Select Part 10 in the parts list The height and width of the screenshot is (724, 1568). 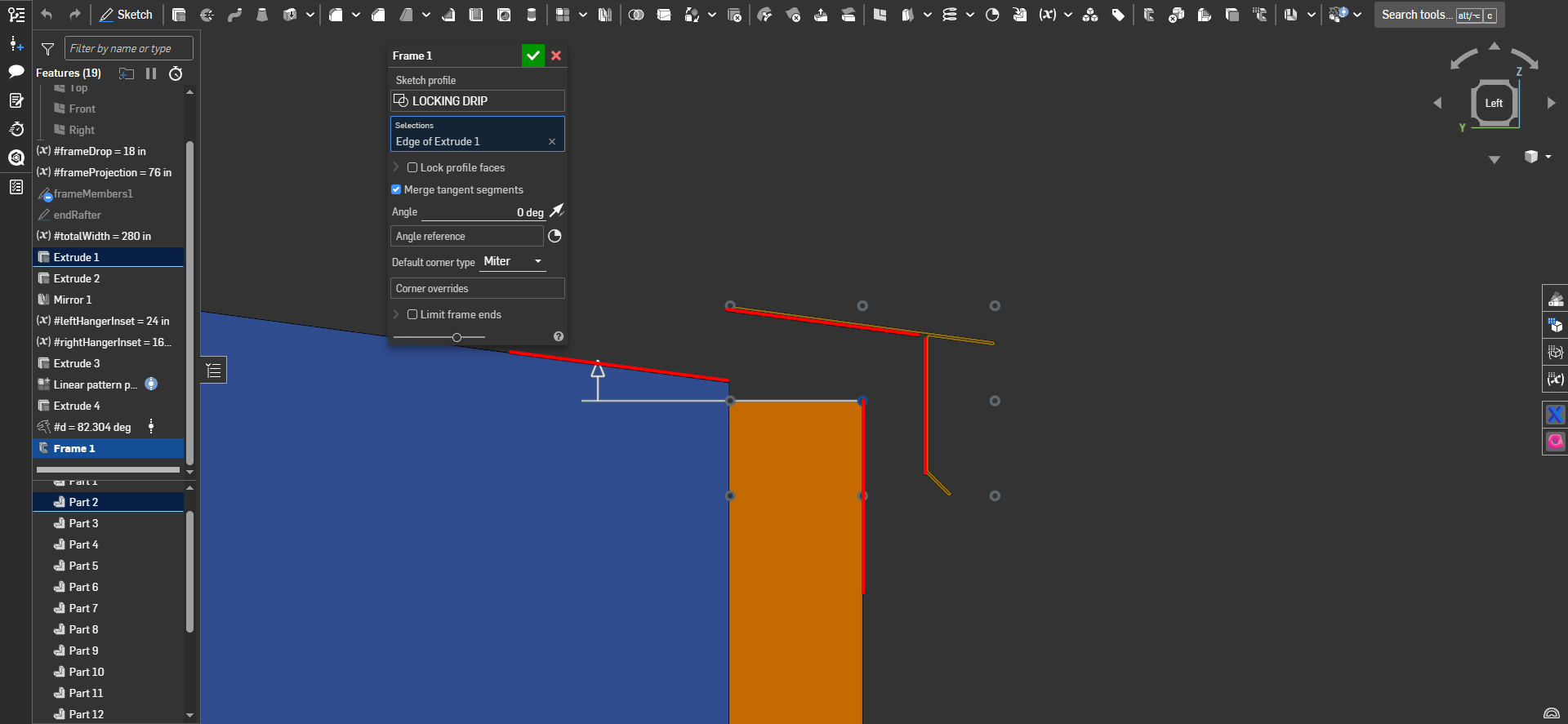[109, 672]
